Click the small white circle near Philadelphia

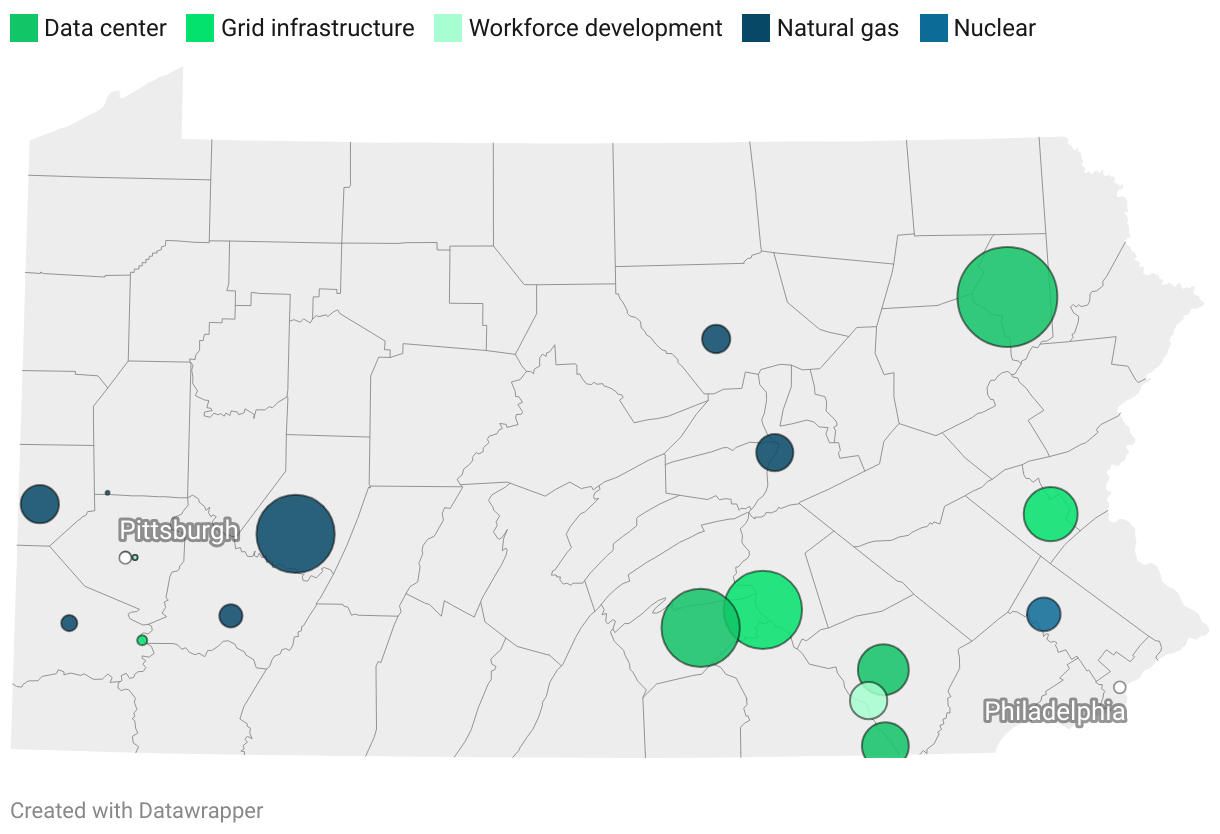pos(1120,687)
